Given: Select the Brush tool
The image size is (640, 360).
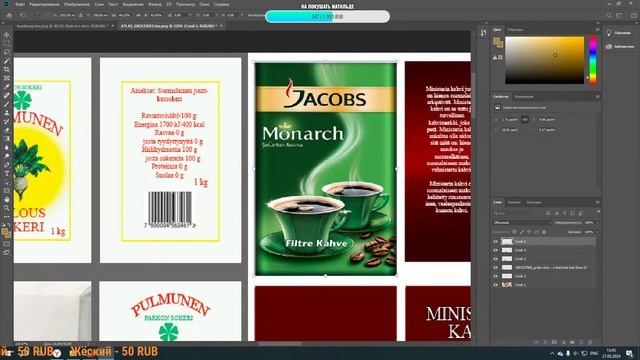Looking at the screenshot, I should pos(7,104).
